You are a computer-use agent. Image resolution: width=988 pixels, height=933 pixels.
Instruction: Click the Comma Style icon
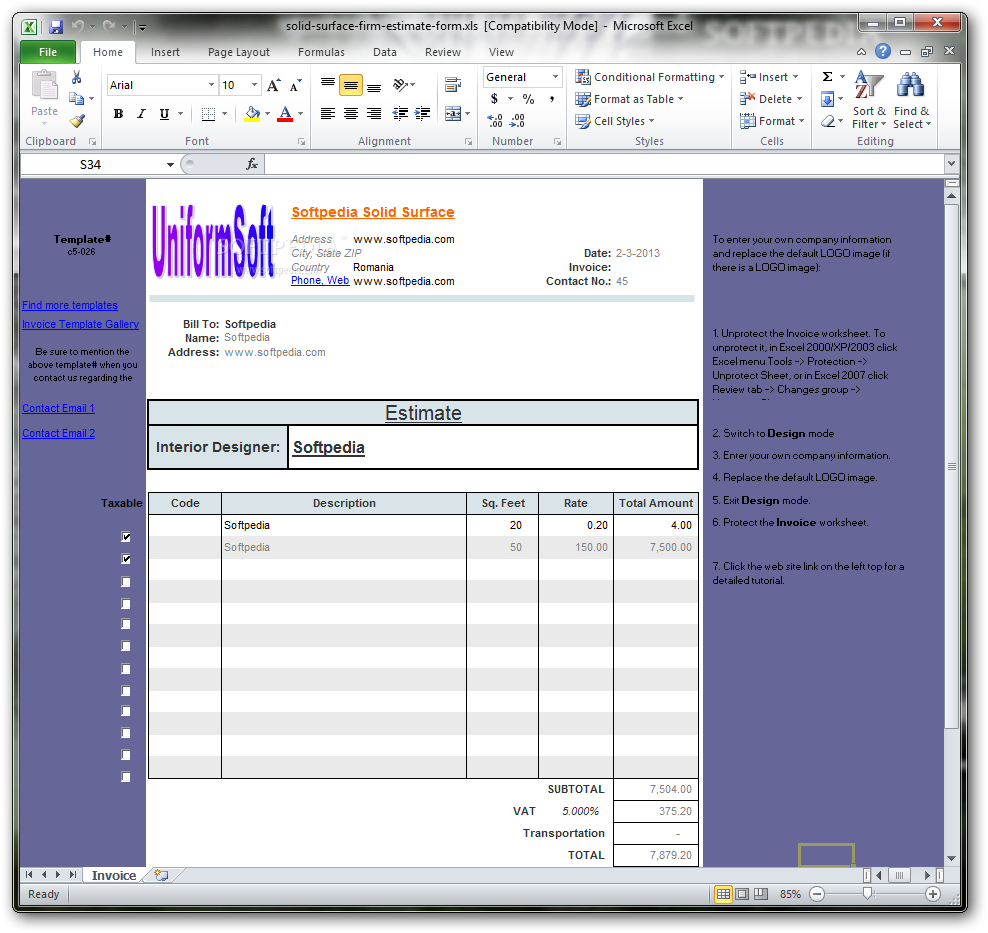tap(552, 99)
